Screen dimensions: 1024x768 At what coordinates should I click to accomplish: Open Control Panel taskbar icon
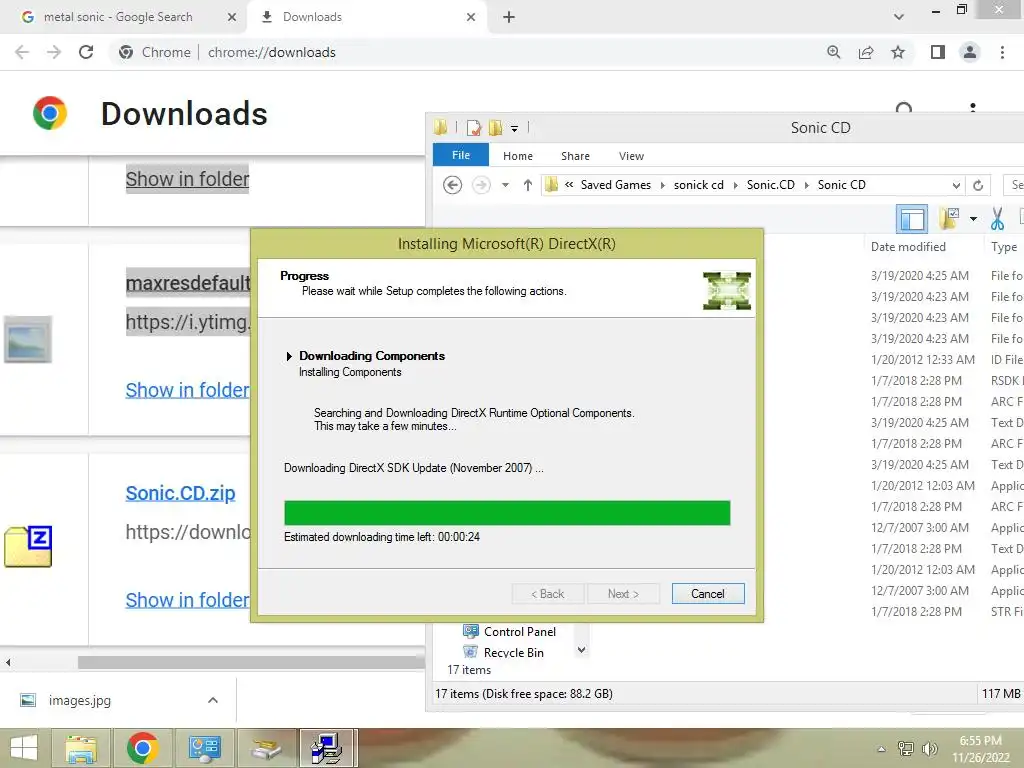(x=204, y=748)
